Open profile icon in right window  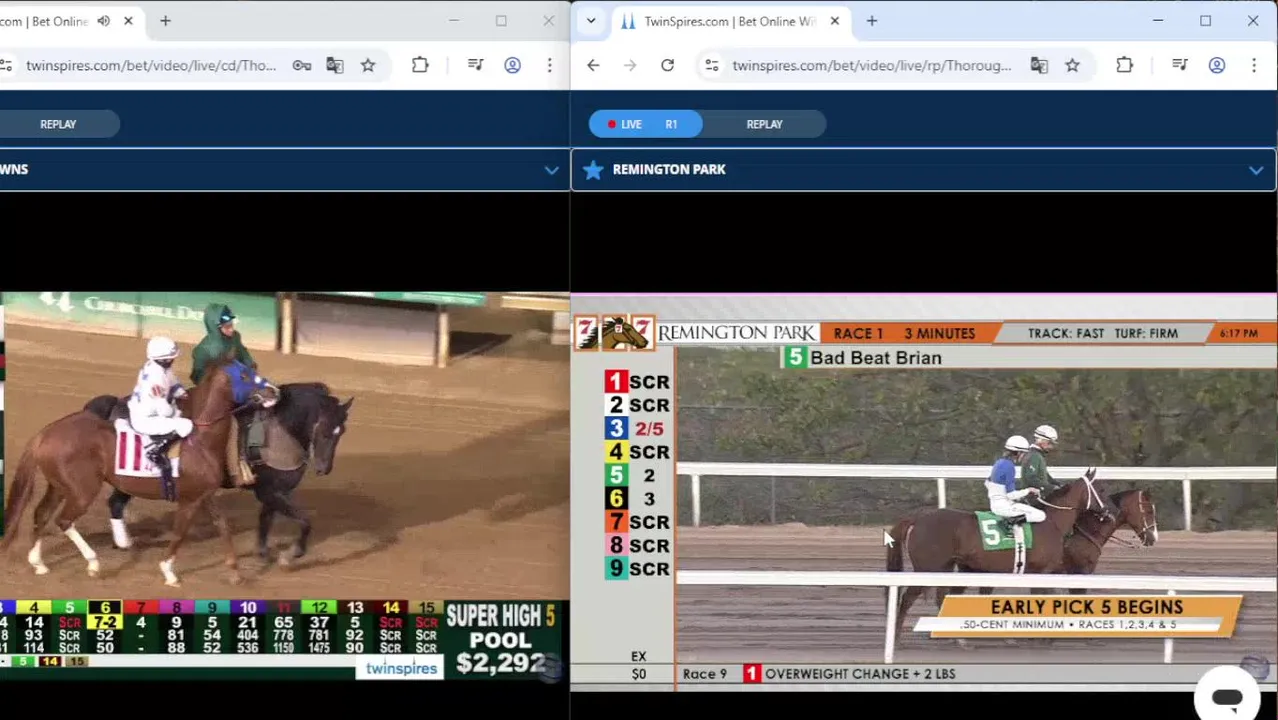[x=1217, y=66]
